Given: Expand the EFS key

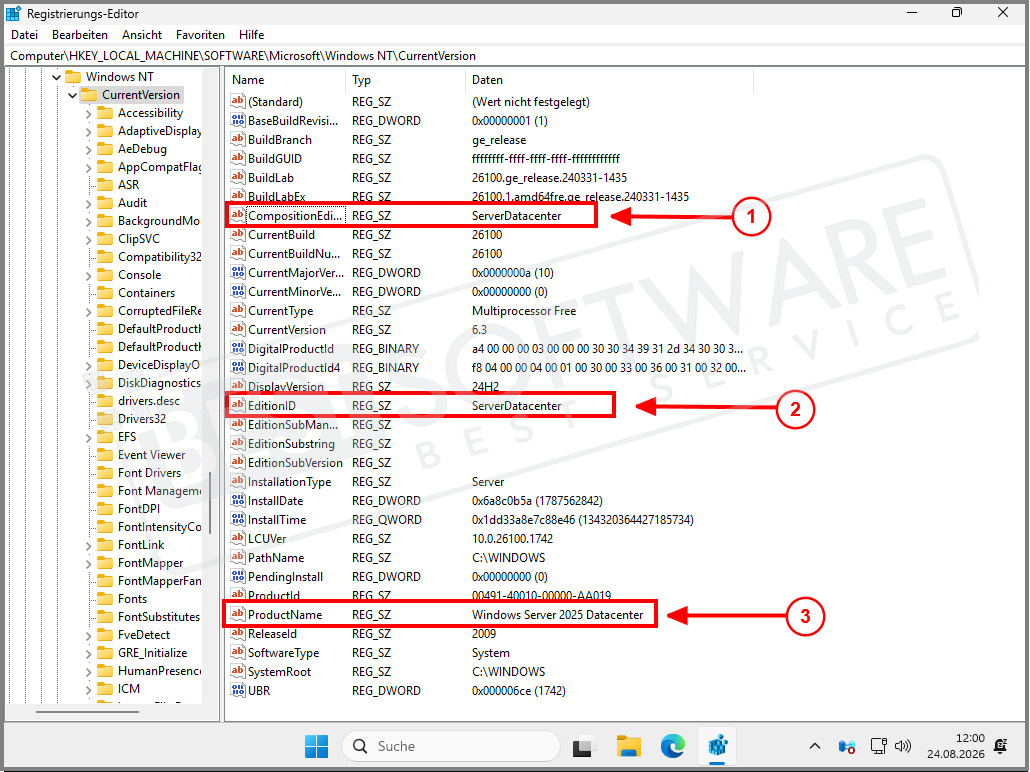Looking at the screenshot, I should click(89, 438).
